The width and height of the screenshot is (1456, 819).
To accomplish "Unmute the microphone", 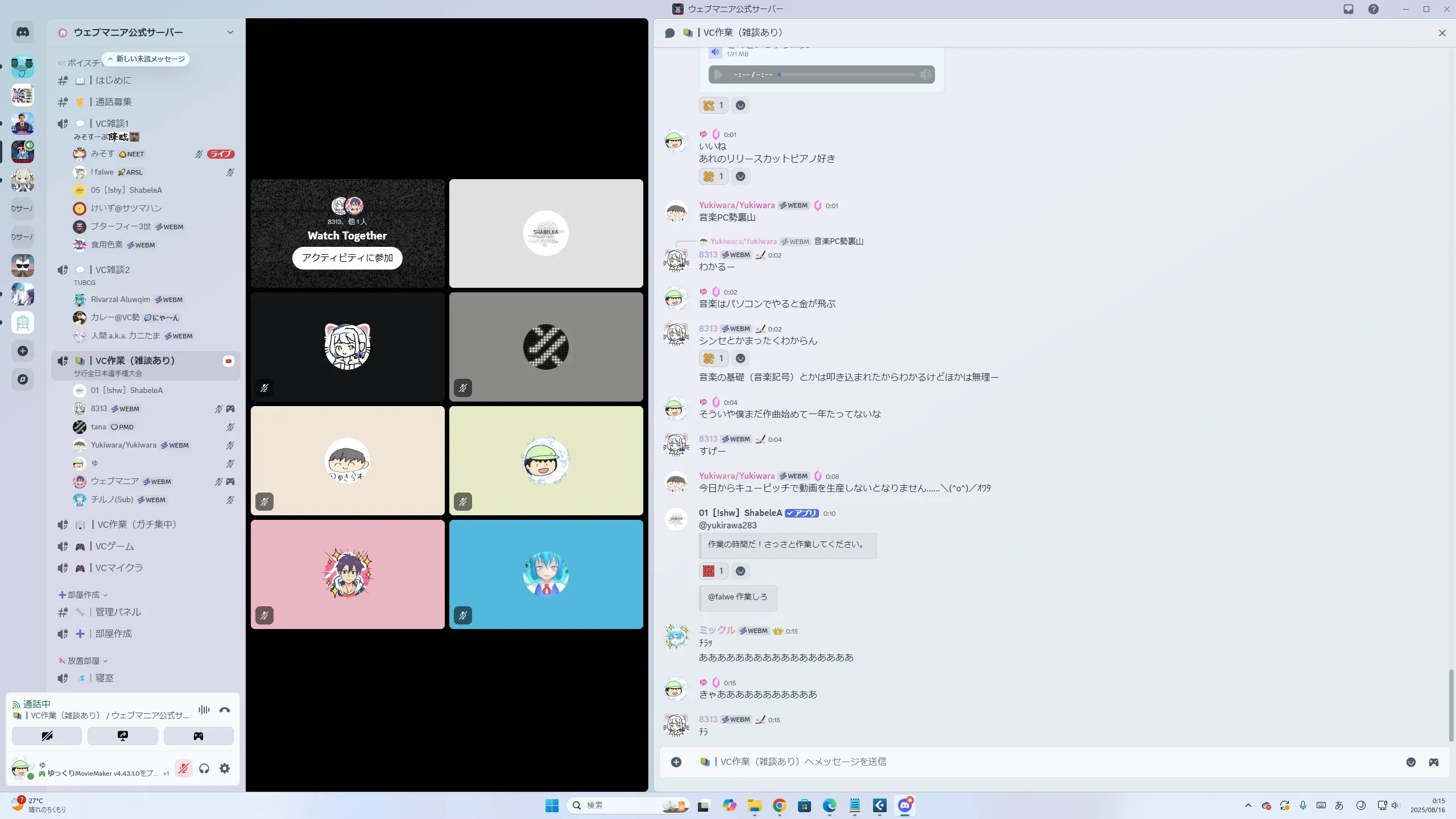I will tap(183, 768).
